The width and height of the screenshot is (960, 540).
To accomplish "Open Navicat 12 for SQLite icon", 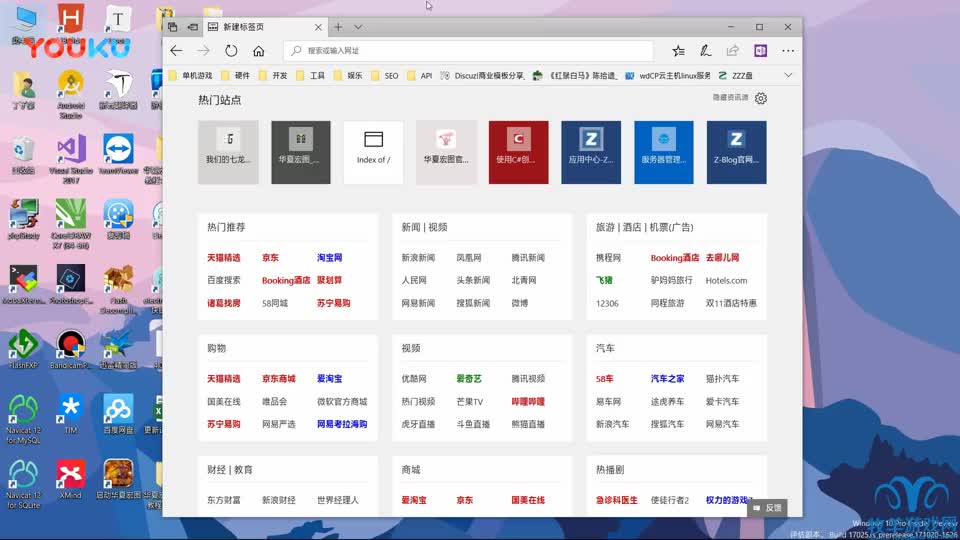I will click(23, 484).
